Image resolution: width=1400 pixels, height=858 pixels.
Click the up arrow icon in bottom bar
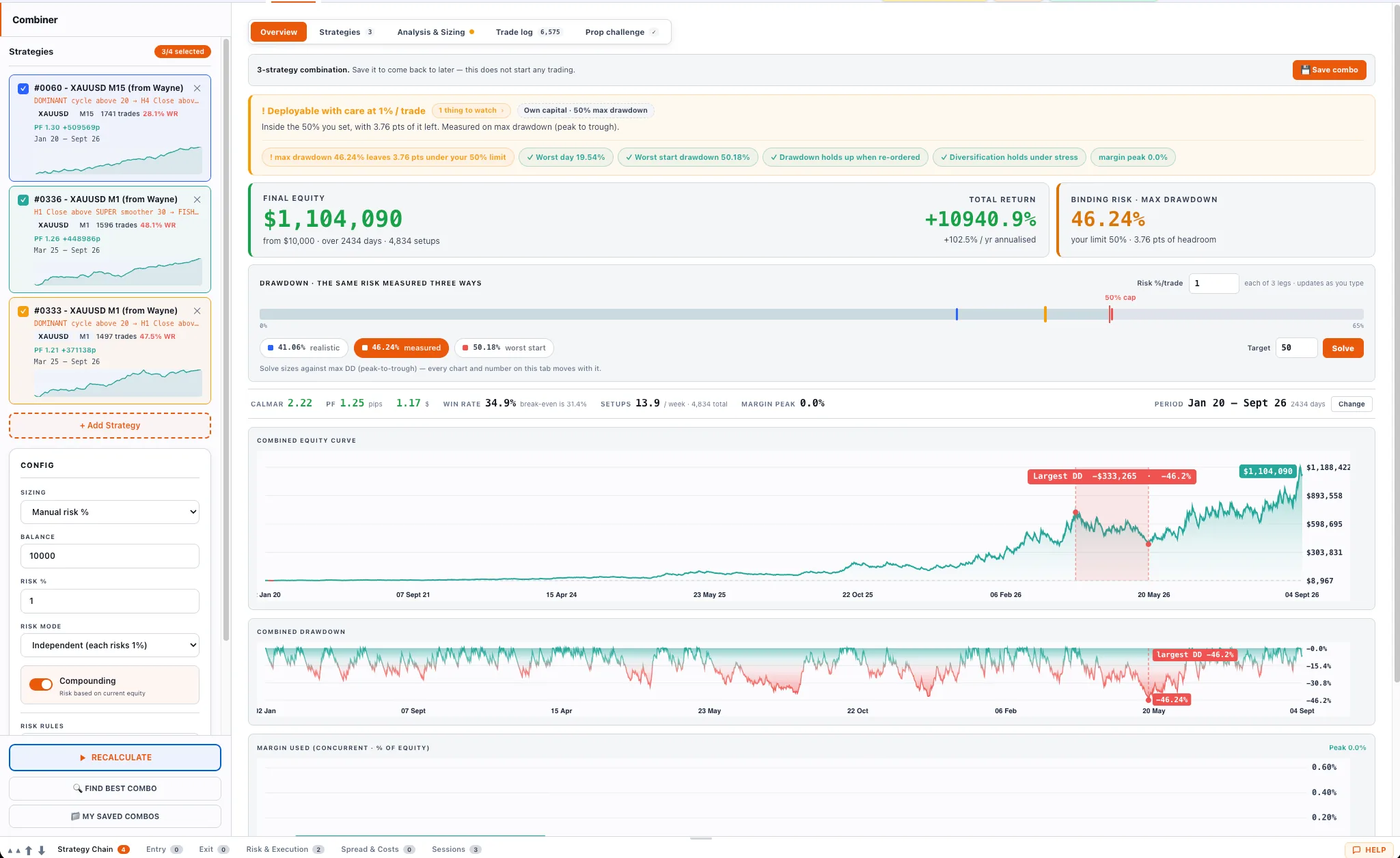point(29,850)
